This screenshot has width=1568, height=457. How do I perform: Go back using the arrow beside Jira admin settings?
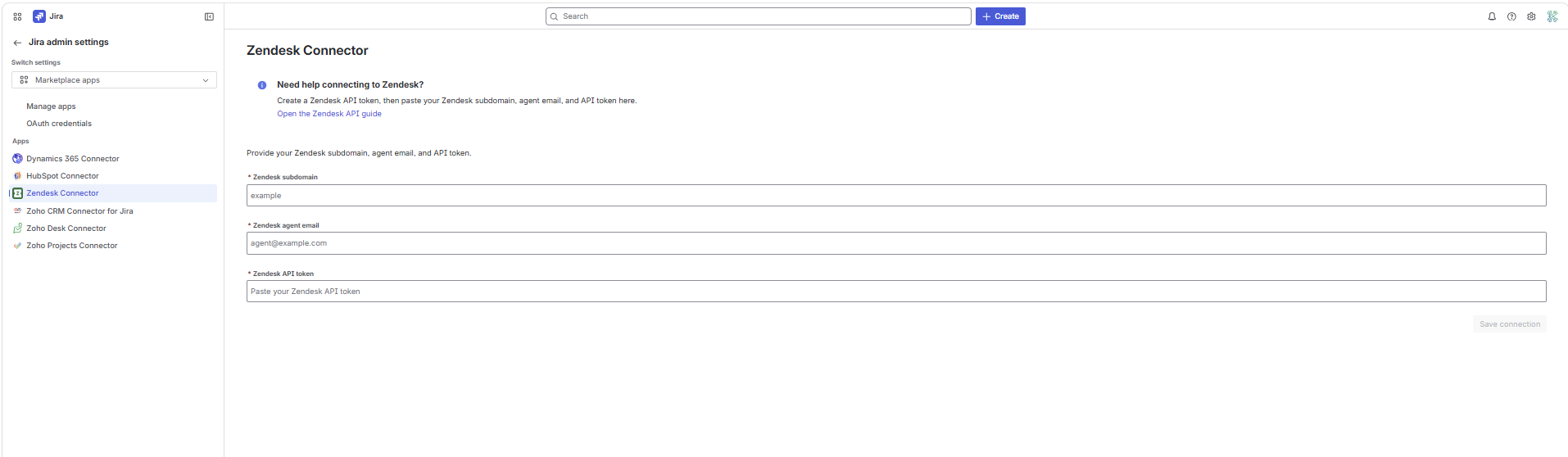coord(17,43)
